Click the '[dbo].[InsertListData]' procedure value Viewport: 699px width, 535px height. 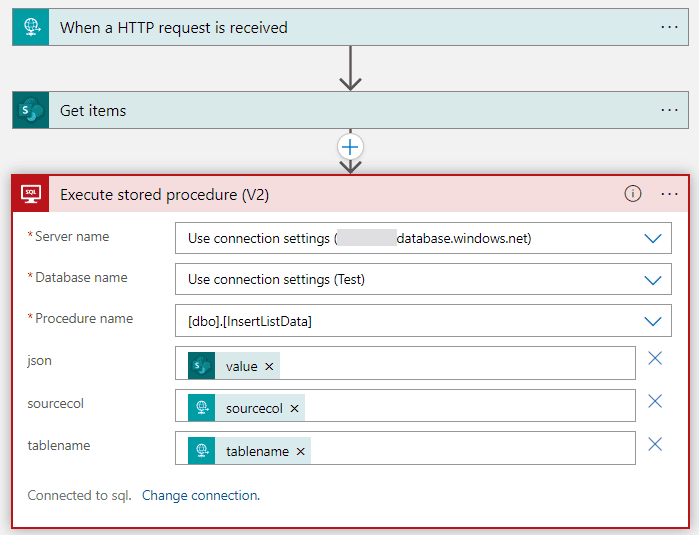tap(250, 321)
